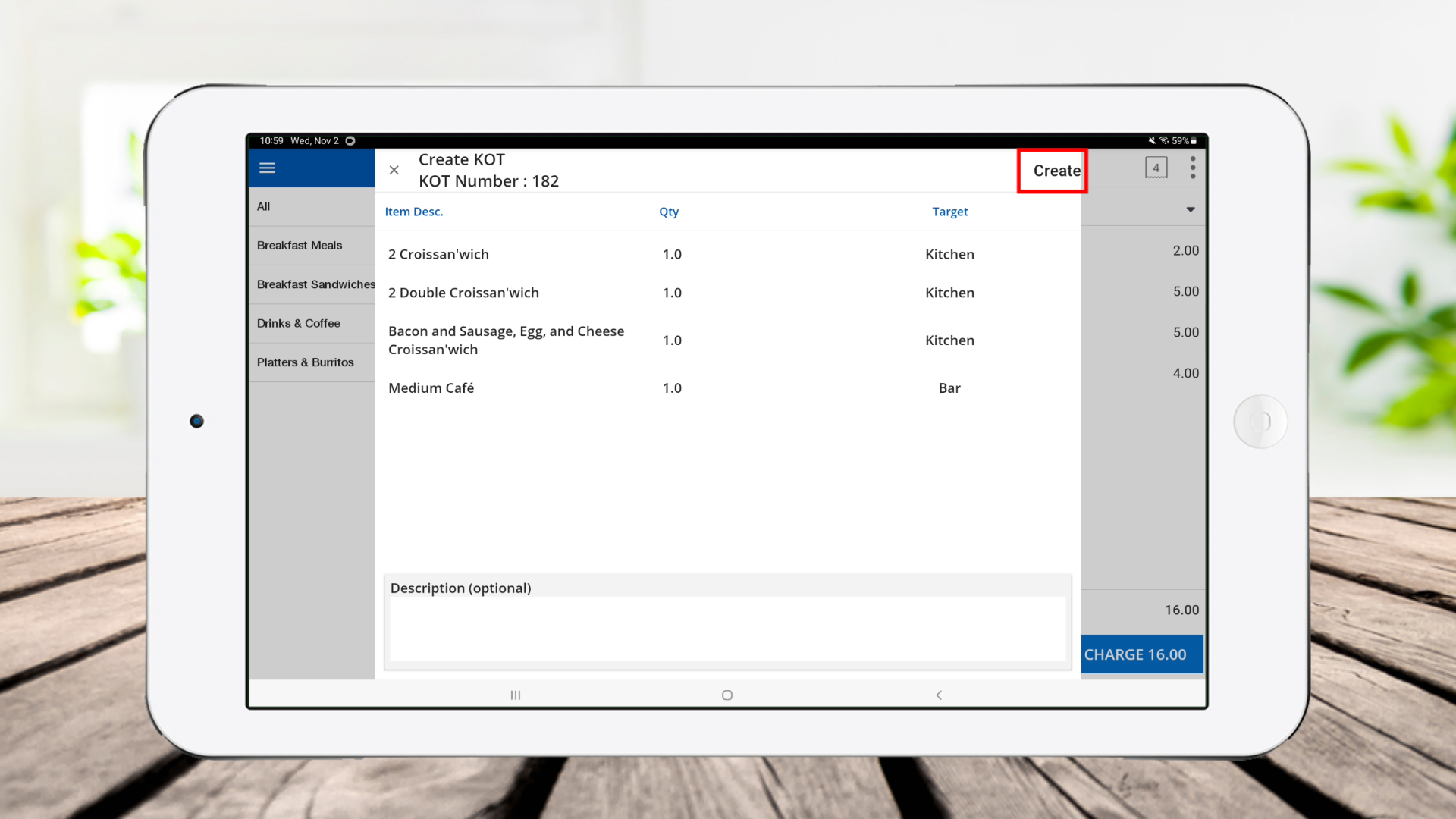Screen dimensions: 1456x819
Task: Tap the Android back navigation arrow
Action: point(939,695)
